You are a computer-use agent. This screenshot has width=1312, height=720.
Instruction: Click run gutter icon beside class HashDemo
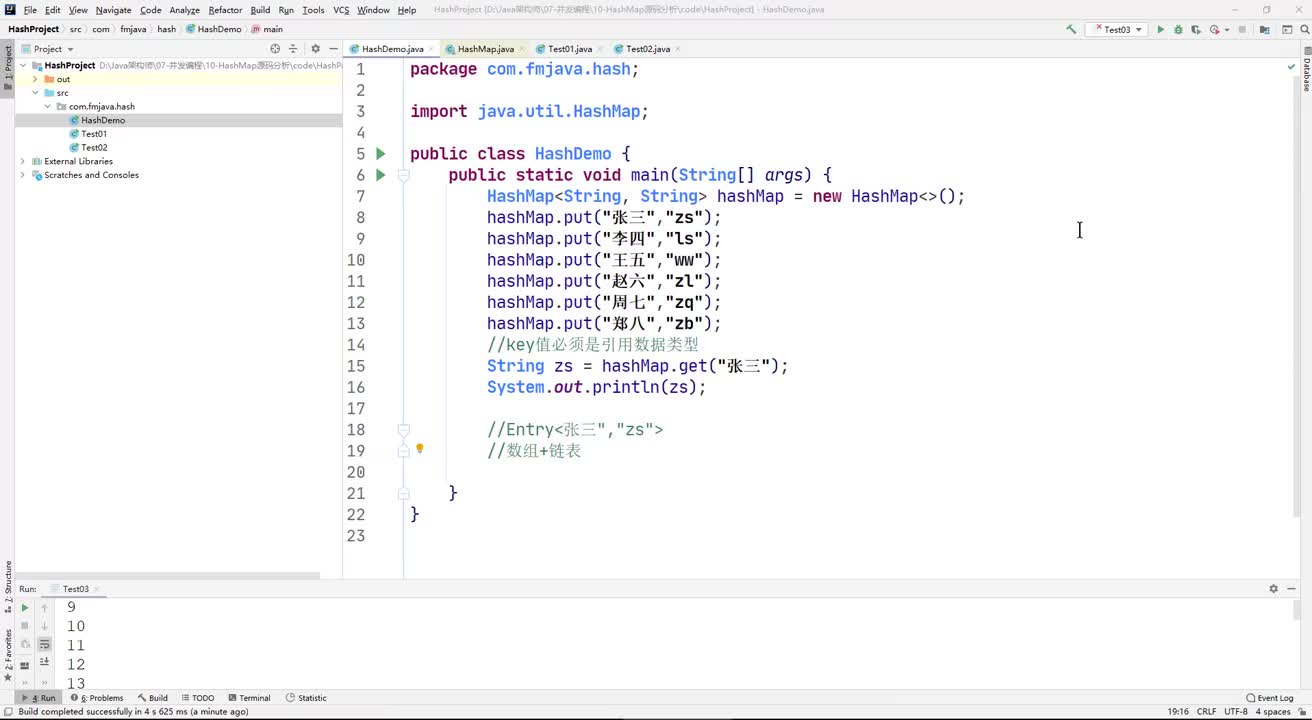click(380, 154)
